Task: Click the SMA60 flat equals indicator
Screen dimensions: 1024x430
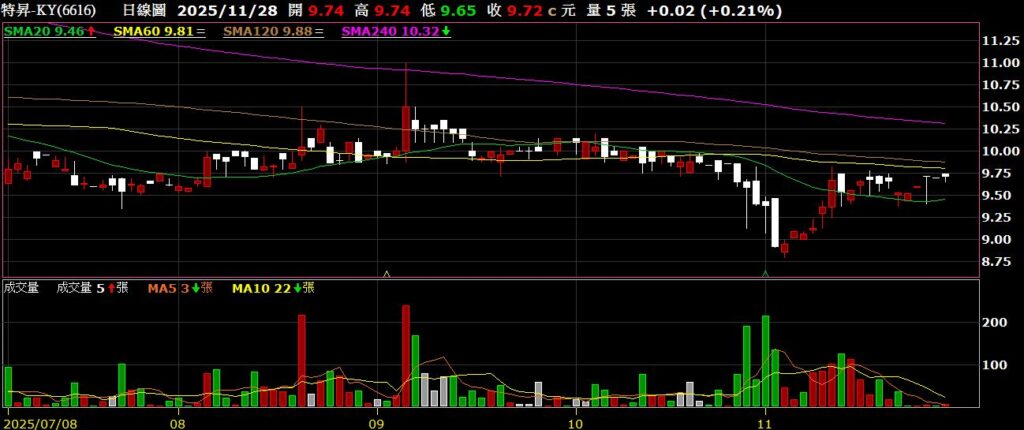Action: (x=200, y=32)
